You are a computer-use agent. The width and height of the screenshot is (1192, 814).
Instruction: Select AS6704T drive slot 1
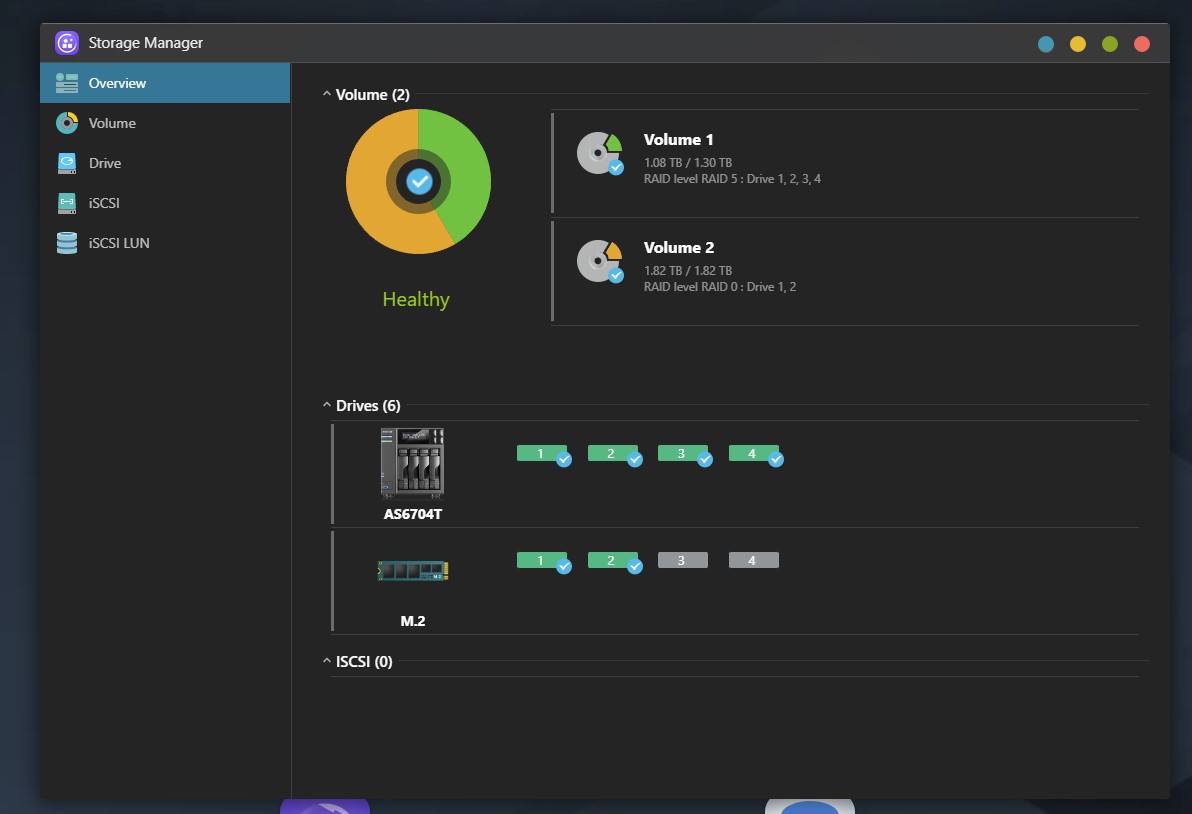tap(541, 454)
